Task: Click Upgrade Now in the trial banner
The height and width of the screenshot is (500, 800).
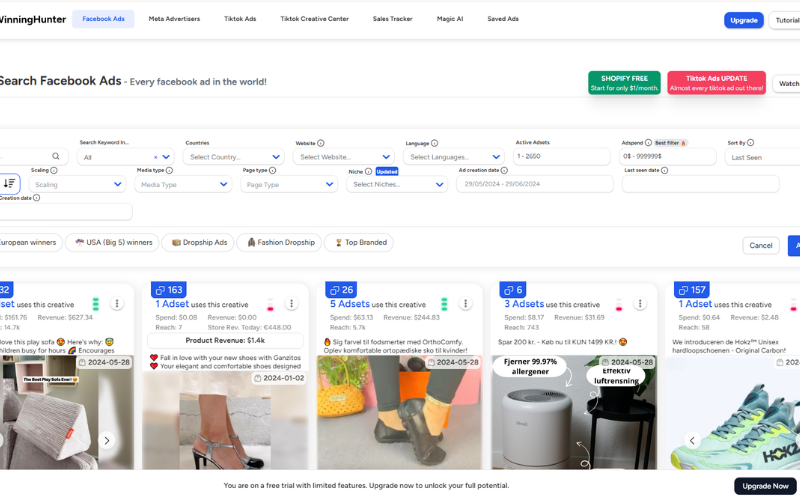Action: coord(765,486)
